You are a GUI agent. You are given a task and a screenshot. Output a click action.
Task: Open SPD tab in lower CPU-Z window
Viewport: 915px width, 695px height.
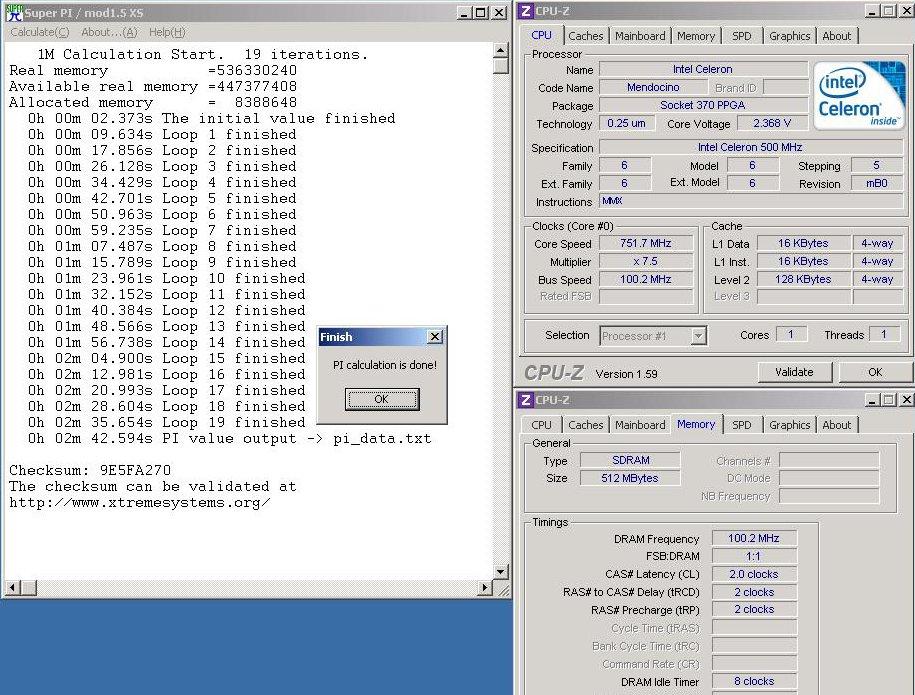point(742,425)
